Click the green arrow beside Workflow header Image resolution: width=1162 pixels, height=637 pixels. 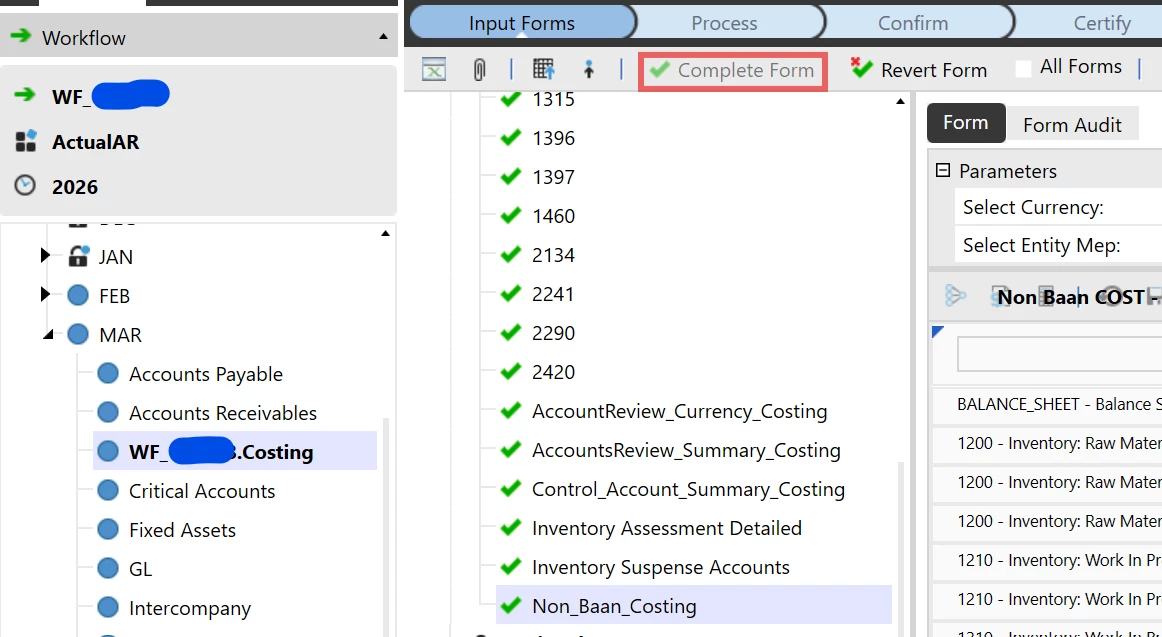[21, 36]
